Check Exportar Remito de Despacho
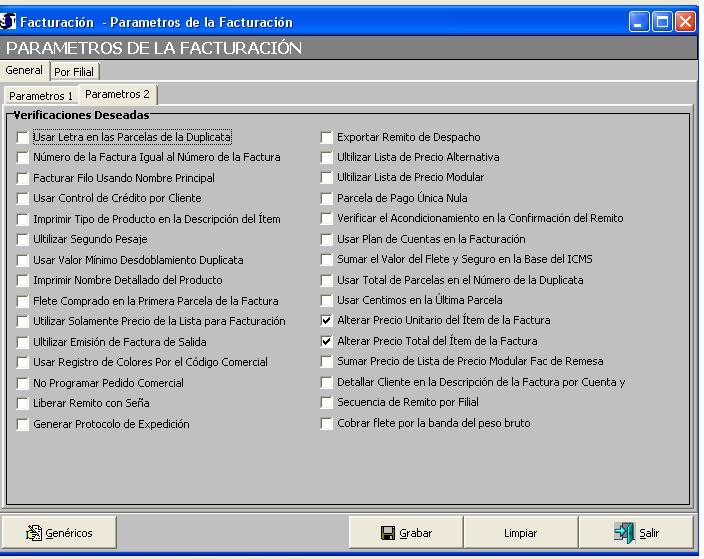704x559 pixels. coord(327,137)
